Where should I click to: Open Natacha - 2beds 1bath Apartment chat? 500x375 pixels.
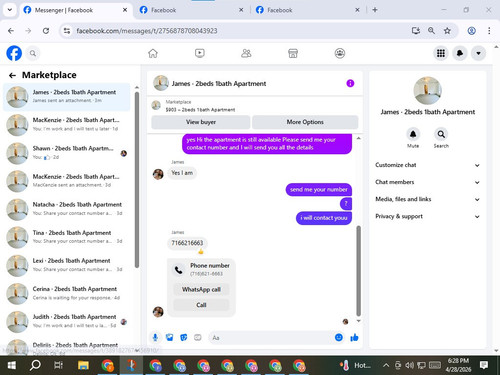tap(67, 209)
